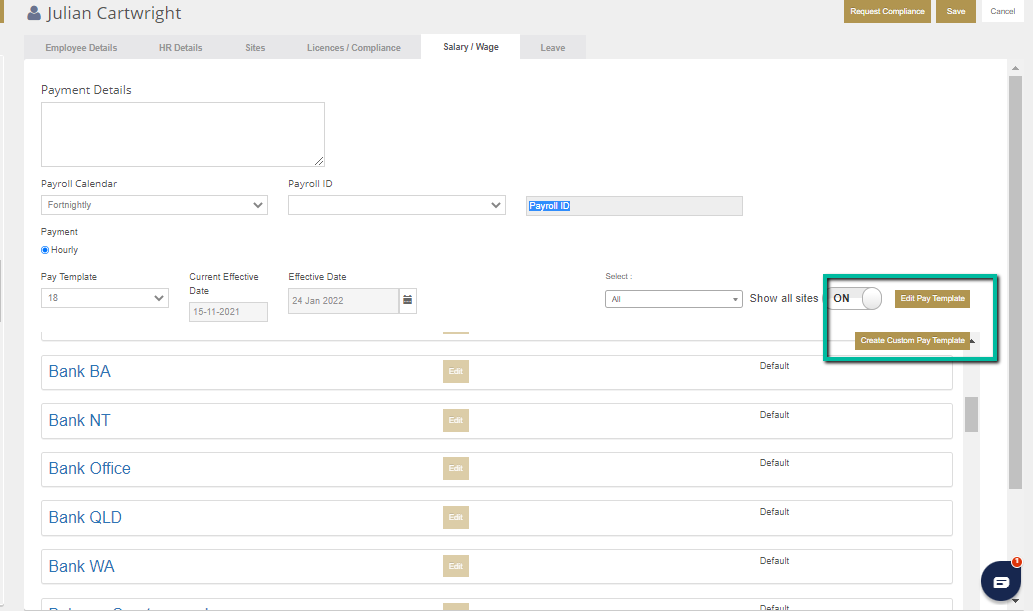Click the pay list scrollbar up arrow
The image size is (1033, 611).
(x=972, y=341)
